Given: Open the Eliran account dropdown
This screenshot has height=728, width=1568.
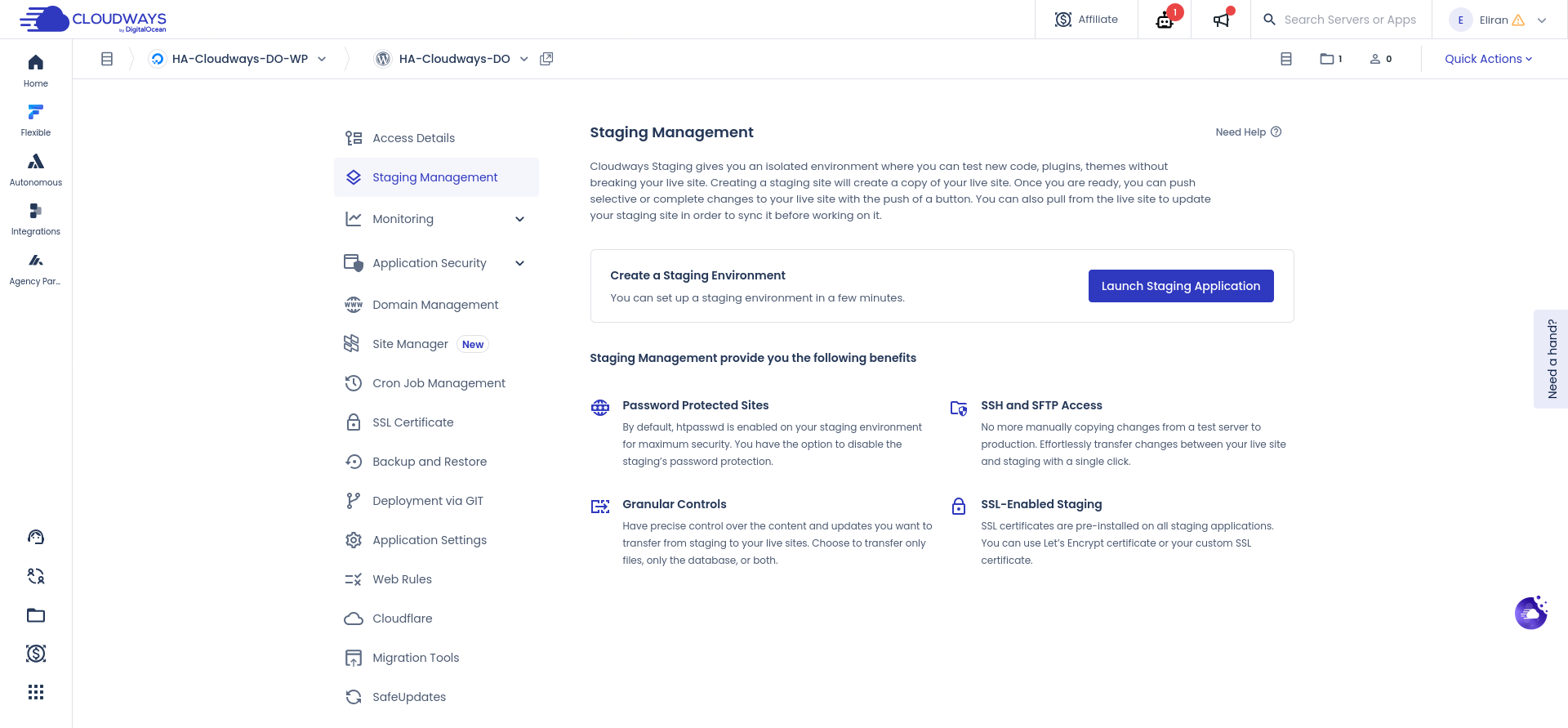Looking at the screenshot, I should [1499, 20].
